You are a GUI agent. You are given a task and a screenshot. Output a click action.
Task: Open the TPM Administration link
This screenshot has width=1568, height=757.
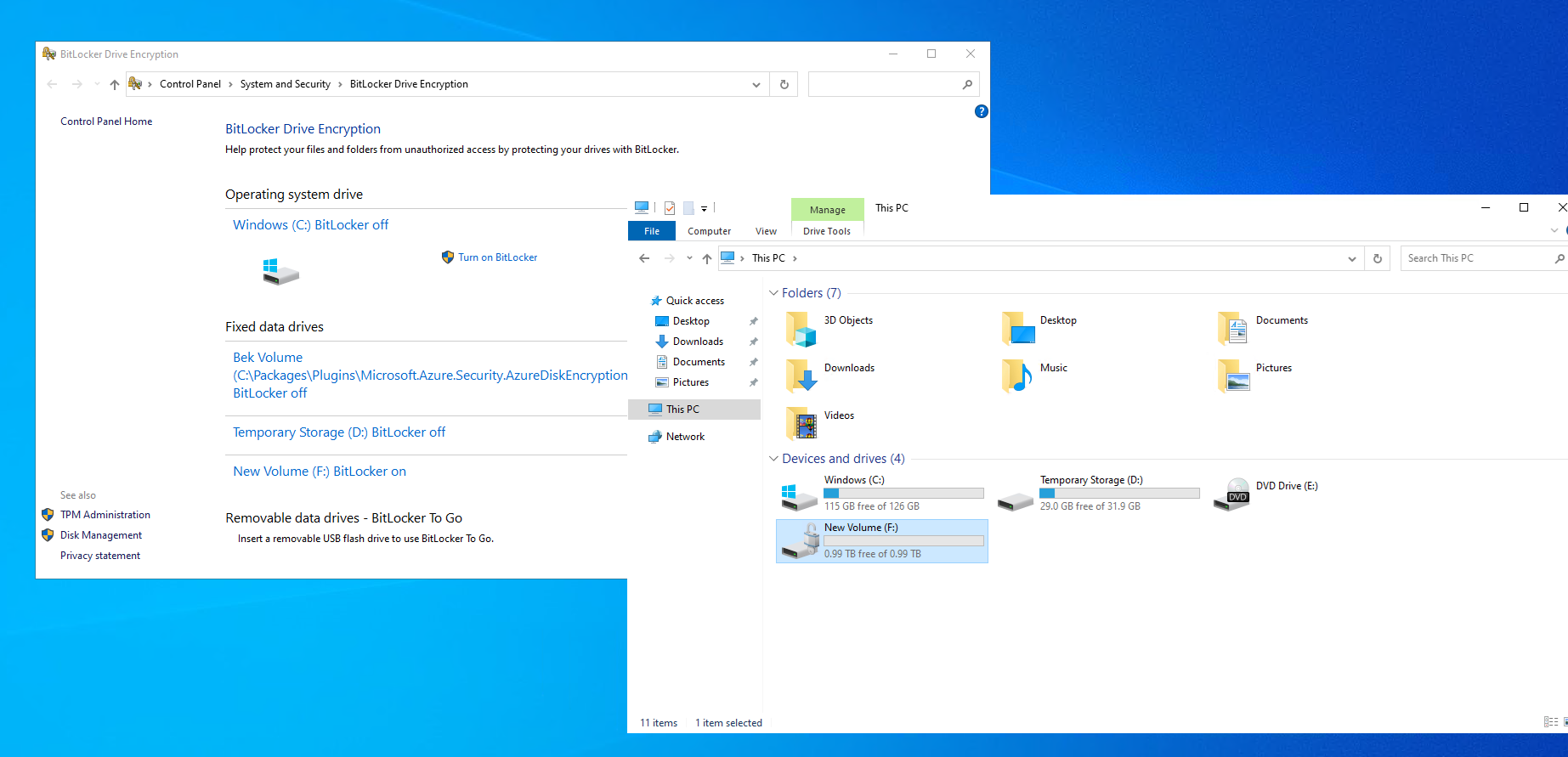click(x=105, y=515)
